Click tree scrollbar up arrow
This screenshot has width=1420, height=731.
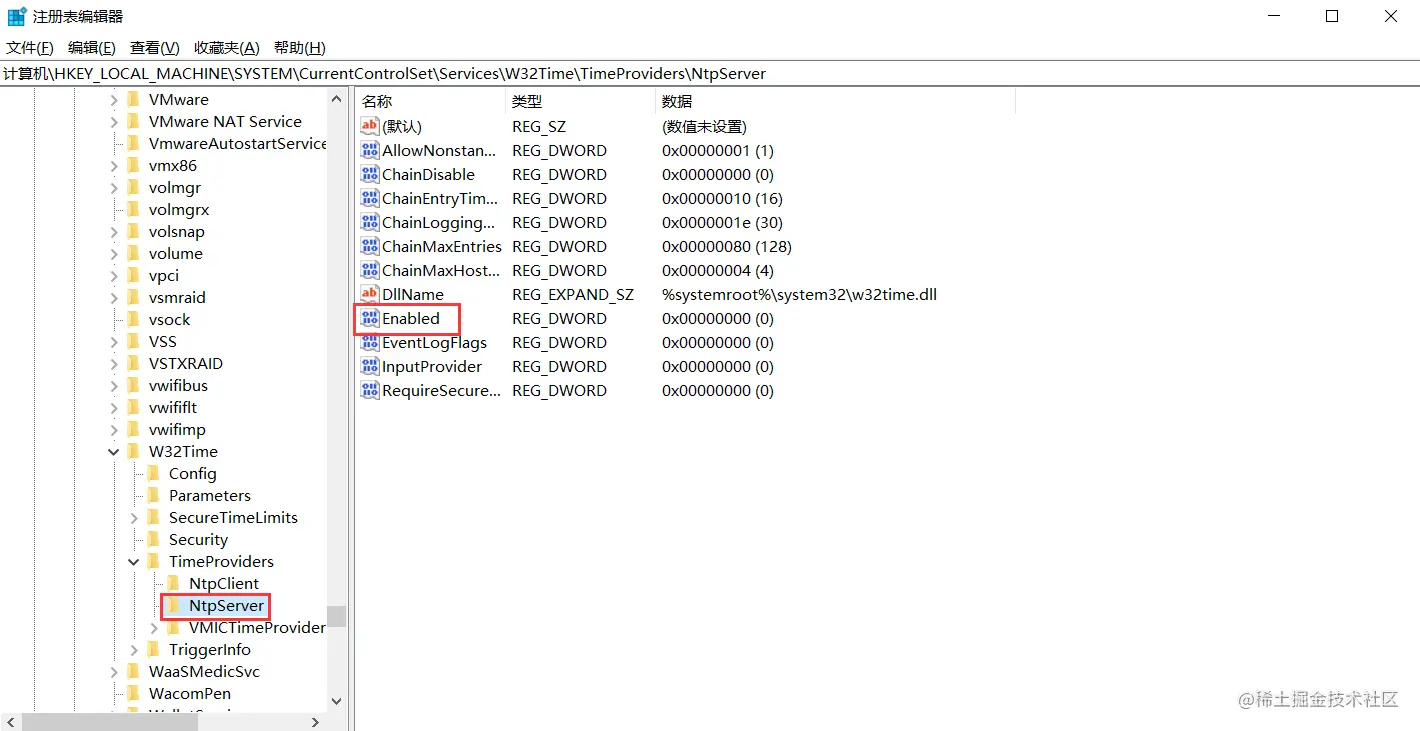[336, 99]
